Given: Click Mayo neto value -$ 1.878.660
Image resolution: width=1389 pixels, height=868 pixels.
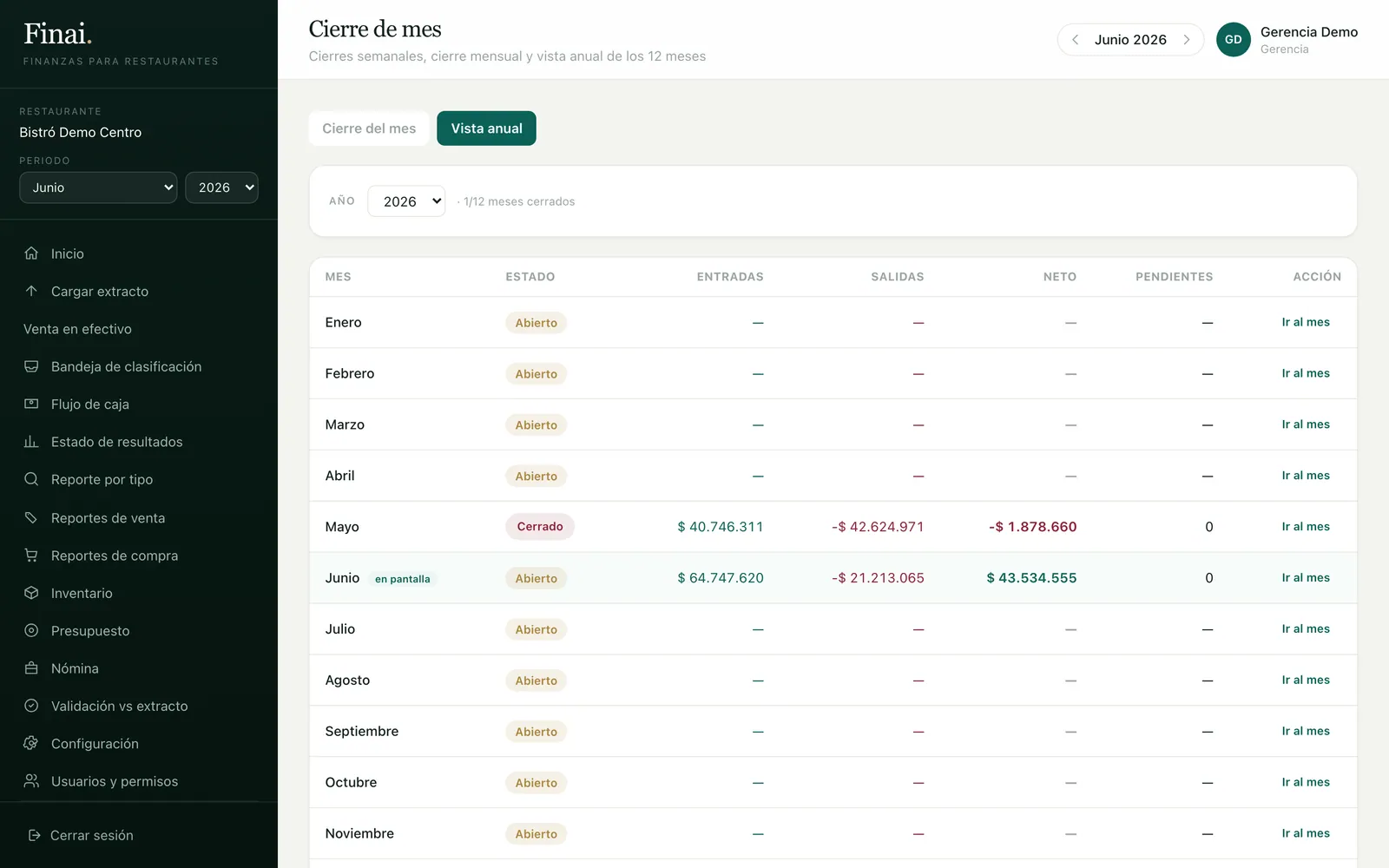Looking at the screenshot, I should pyautogui.click(x=1033, y=527).
